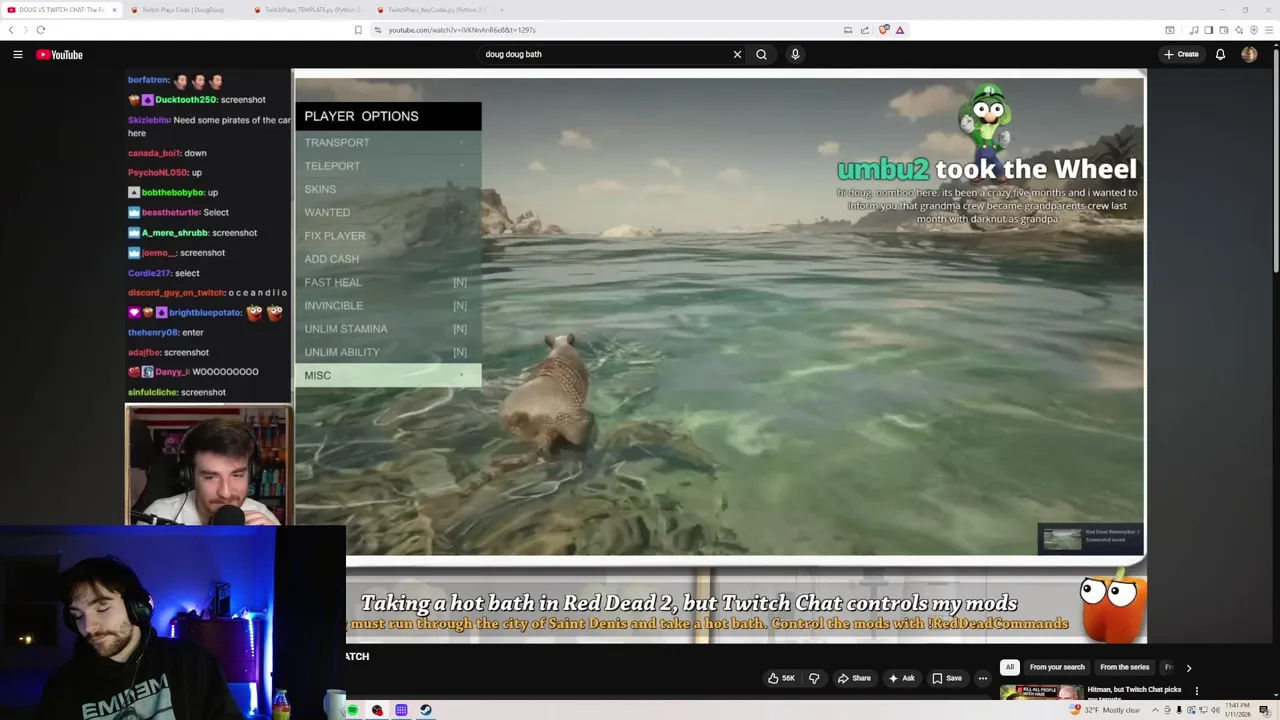Click the taskbar clock showing 11:41 PM
Screen dimensions: 1280x720
click(1236, 710)
